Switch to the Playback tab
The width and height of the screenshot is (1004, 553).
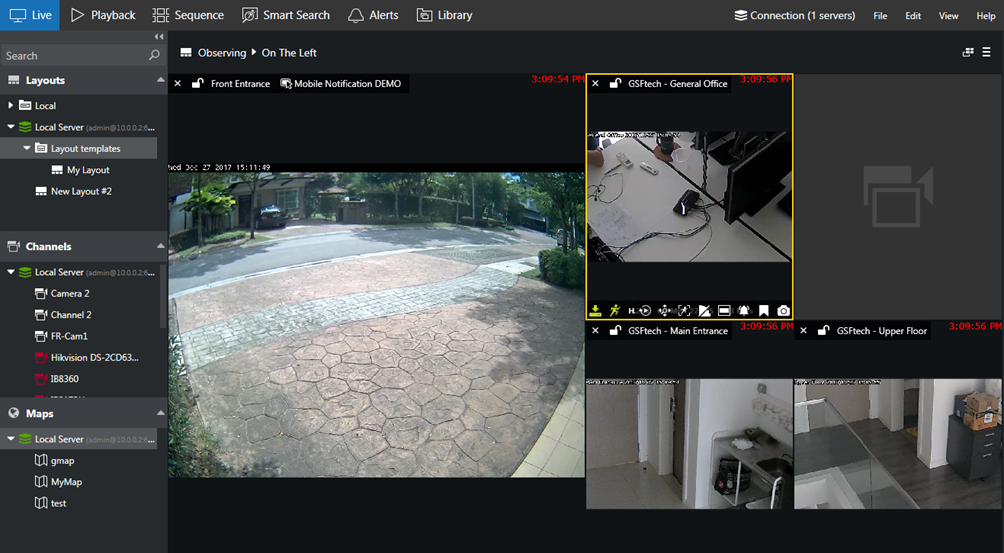click(103, 15)
